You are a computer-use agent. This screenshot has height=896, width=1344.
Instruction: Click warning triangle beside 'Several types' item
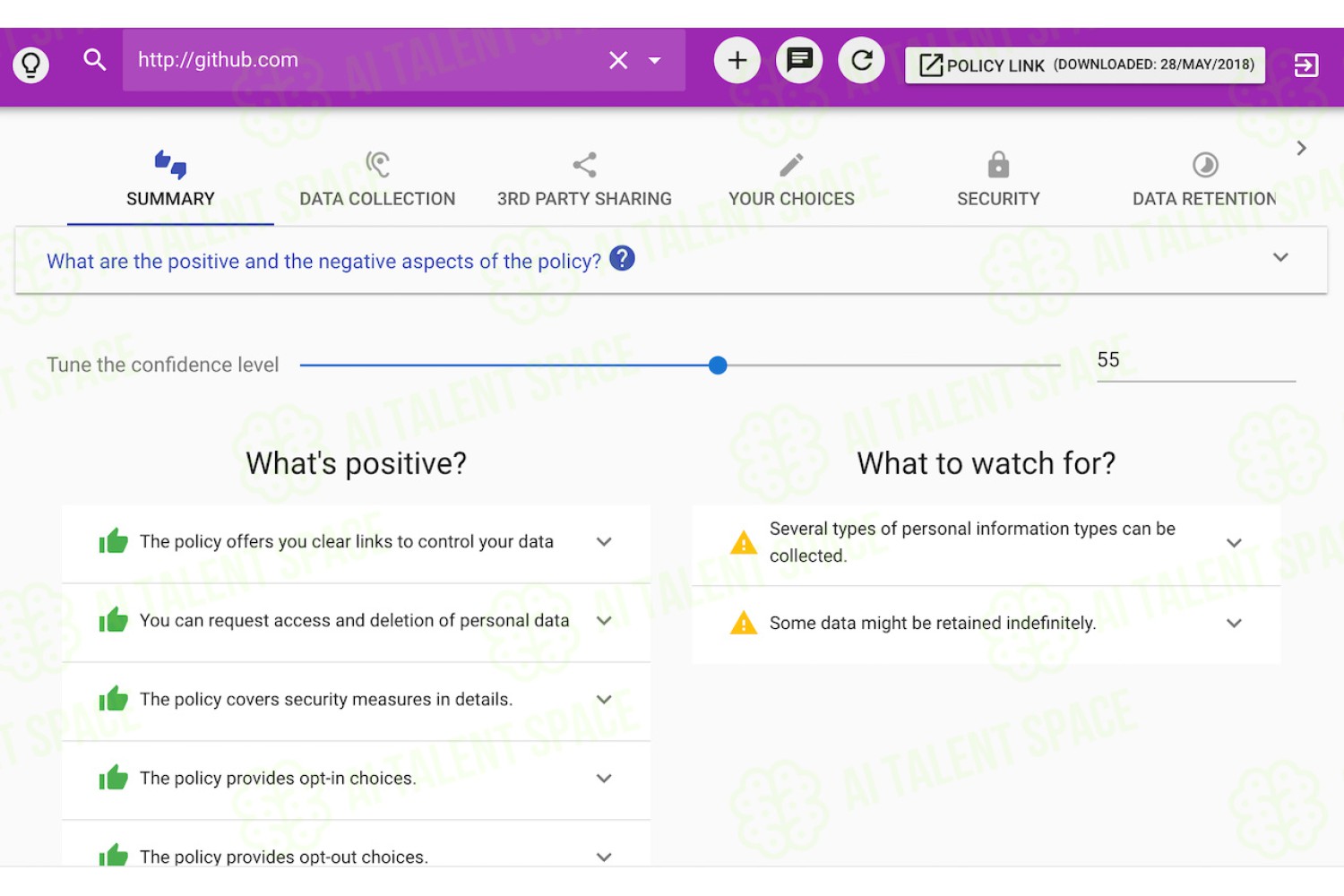click(744, 542)
